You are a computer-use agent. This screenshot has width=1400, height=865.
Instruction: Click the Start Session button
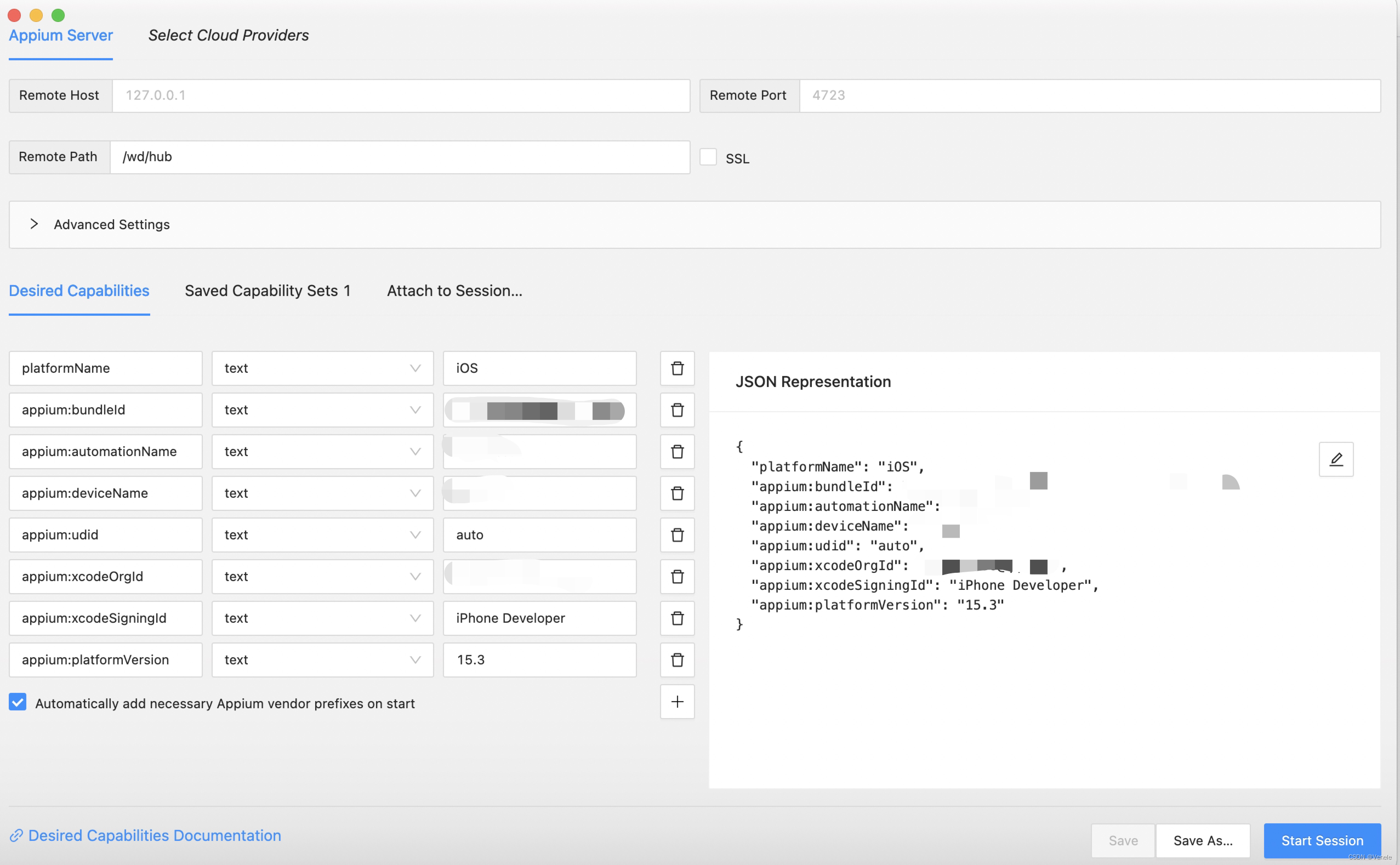pyautogui.click(x=1322, y=840)
